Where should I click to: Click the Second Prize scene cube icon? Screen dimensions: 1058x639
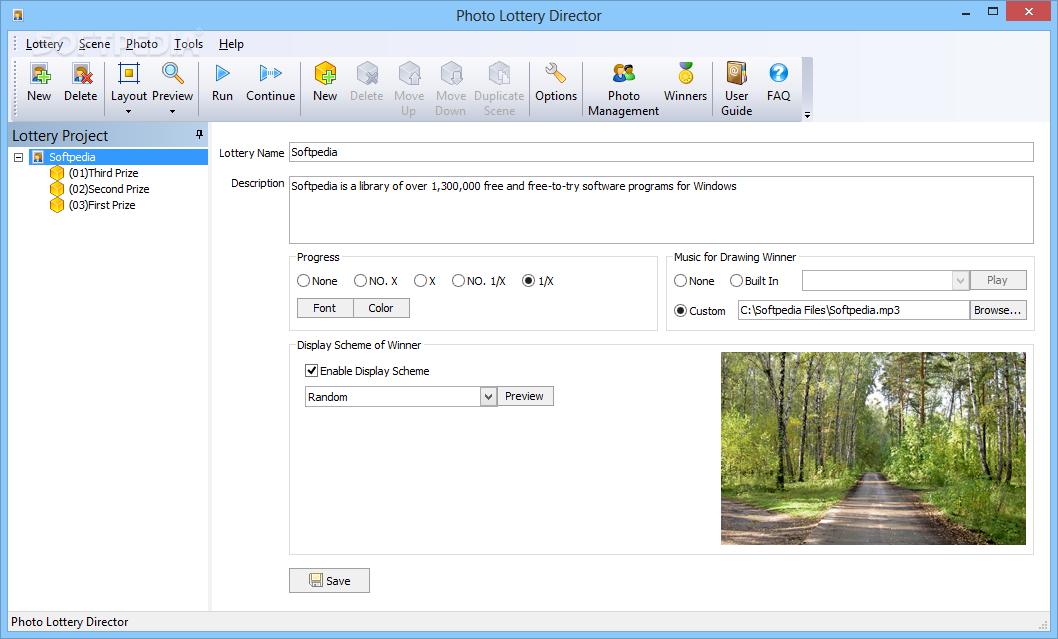(57, 189)
